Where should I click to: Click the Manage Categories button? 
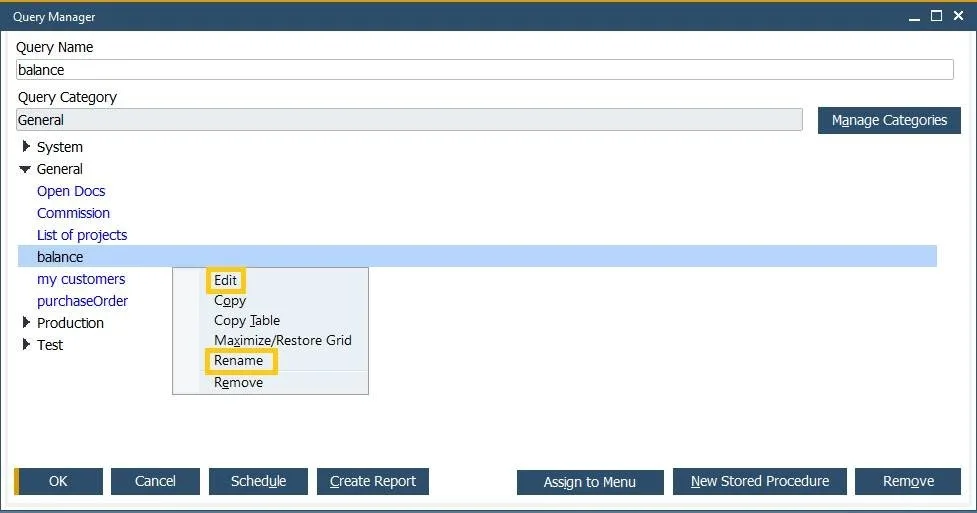(x=889, y=120)
